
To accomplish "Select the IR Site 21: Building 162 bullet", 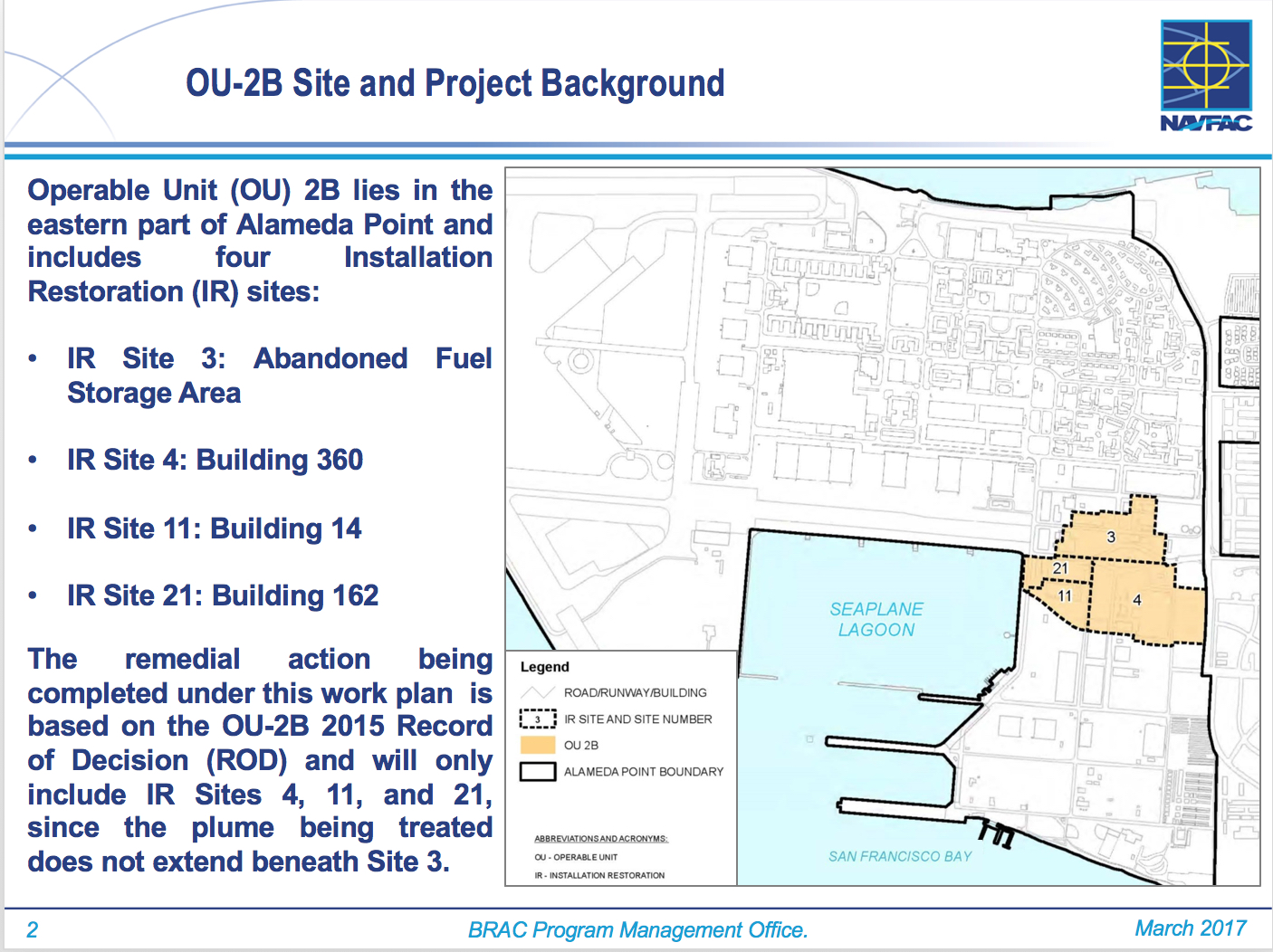I will pyautogui.click(x=223, y=595).
